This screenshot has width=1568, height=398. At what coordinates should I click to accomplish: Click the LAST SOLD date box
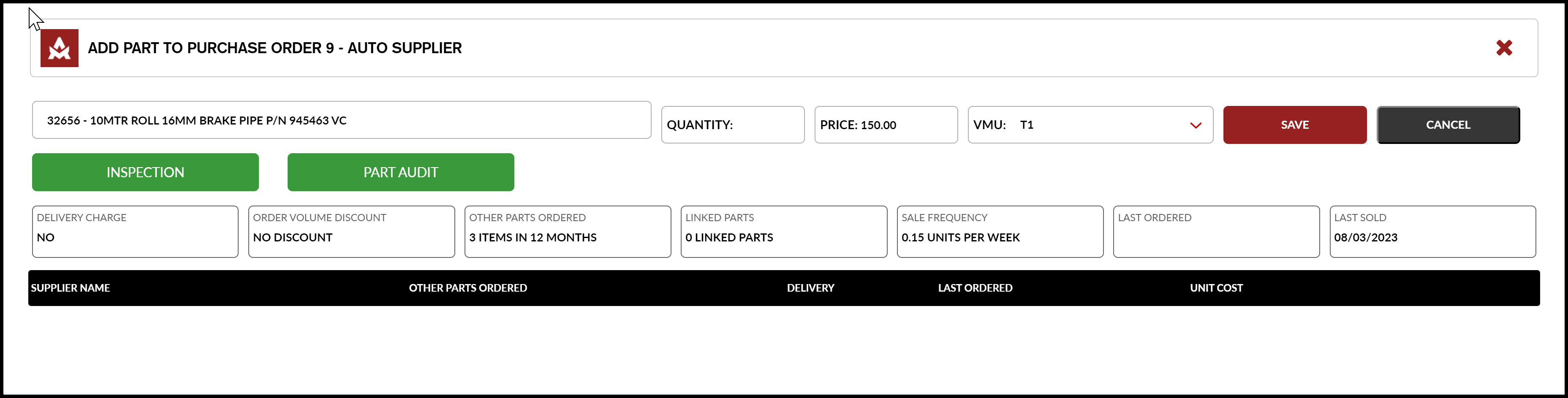[1433, 231]
